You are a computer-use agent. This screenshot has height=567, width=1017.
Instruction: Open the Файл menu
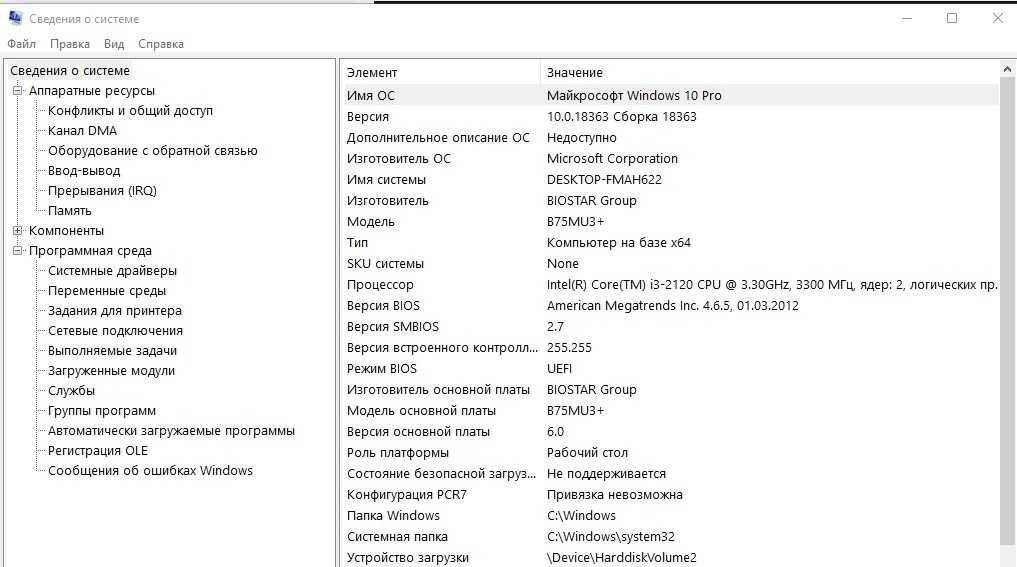click(21, 44)
